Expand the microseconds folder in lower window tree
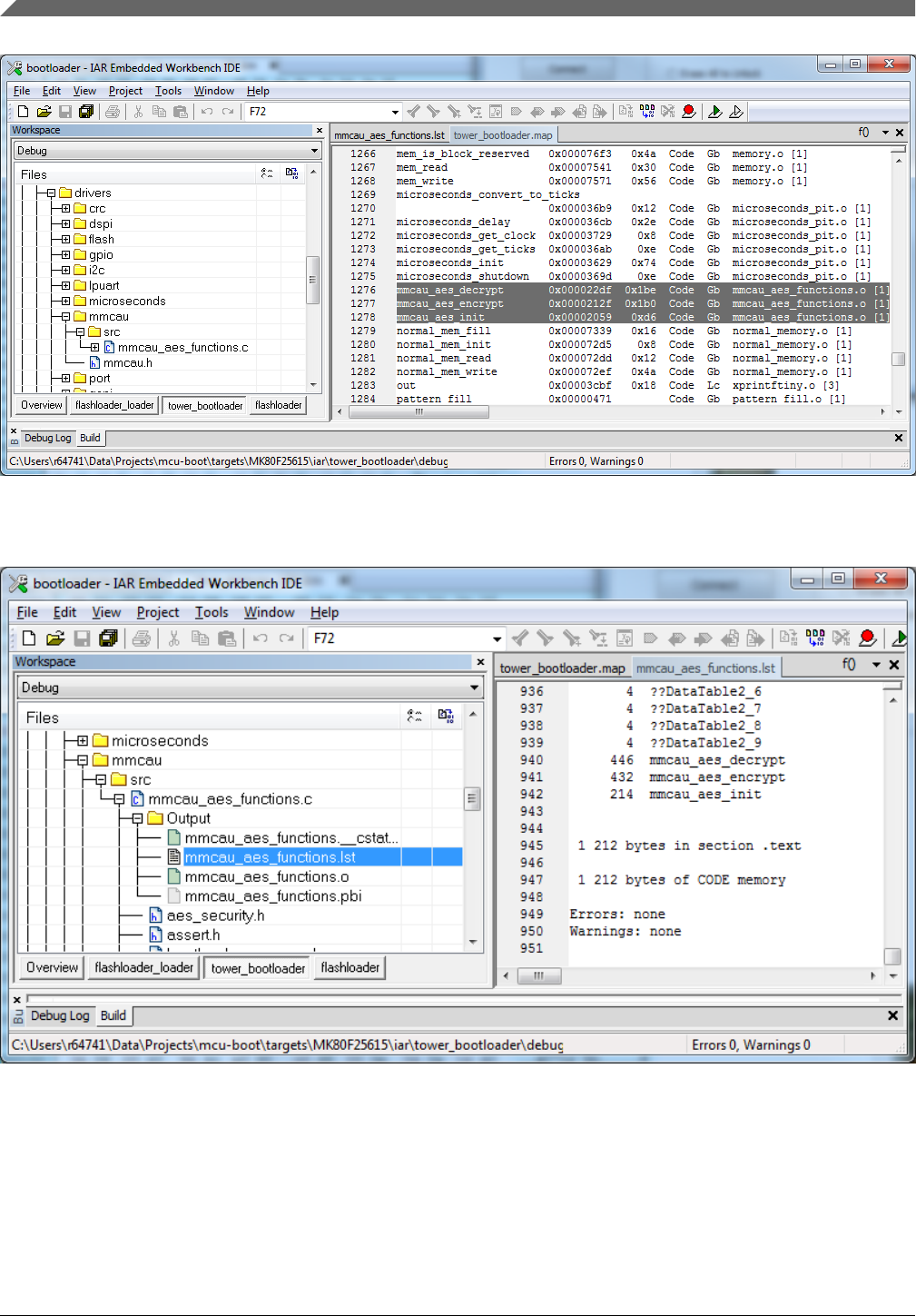 click(x=83, y=741)
